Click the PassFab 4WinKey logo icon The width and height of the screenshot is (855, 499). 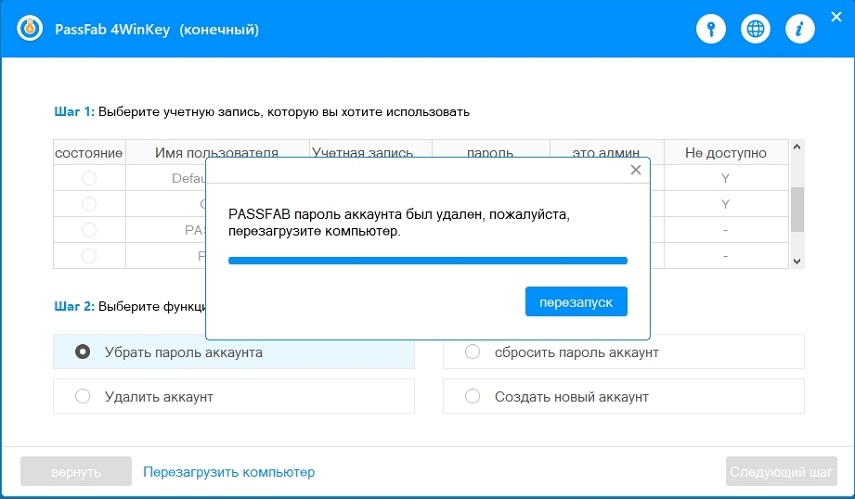tap(30, 28)
